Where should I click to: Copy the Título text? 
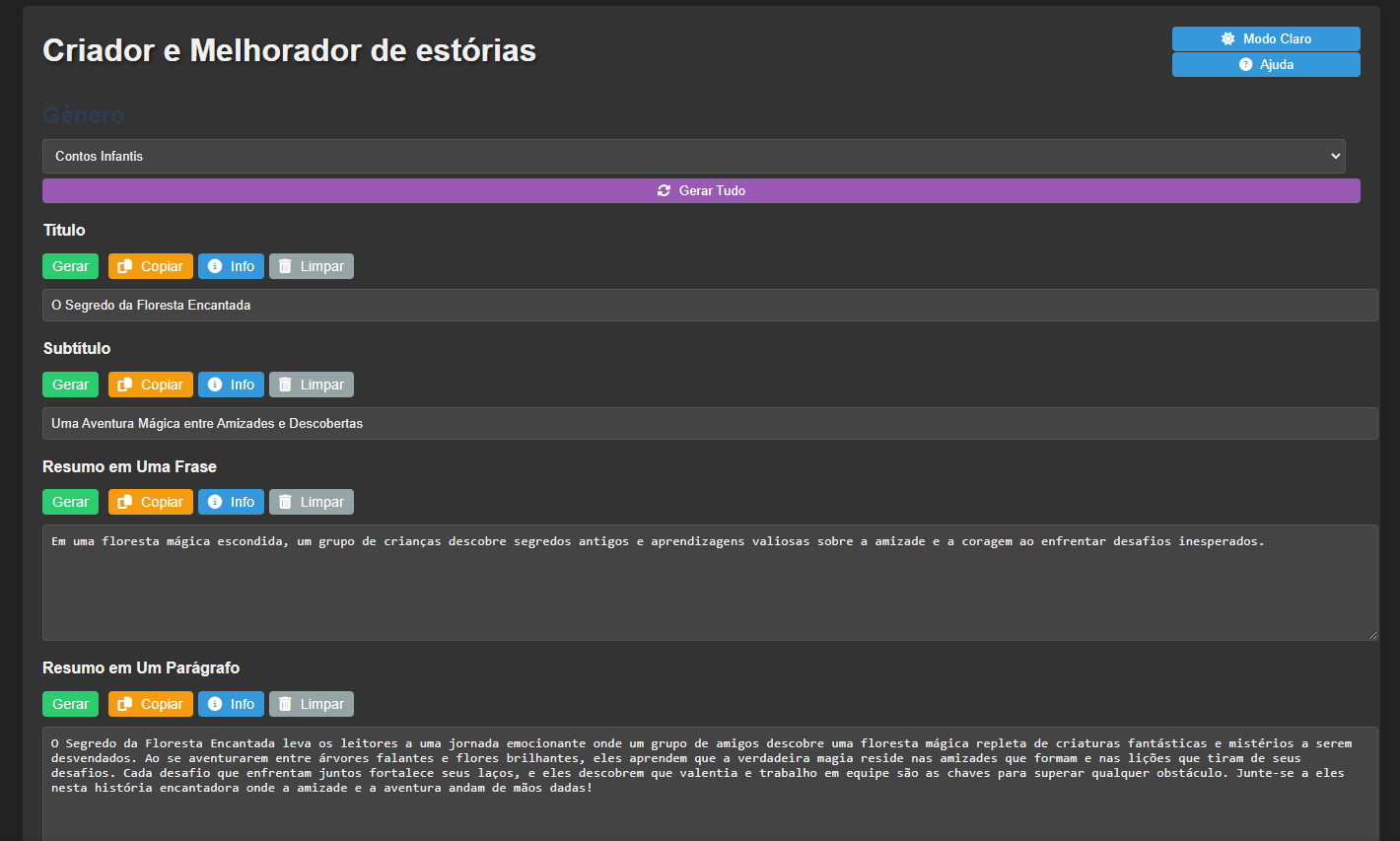click(x=151, y=266)
